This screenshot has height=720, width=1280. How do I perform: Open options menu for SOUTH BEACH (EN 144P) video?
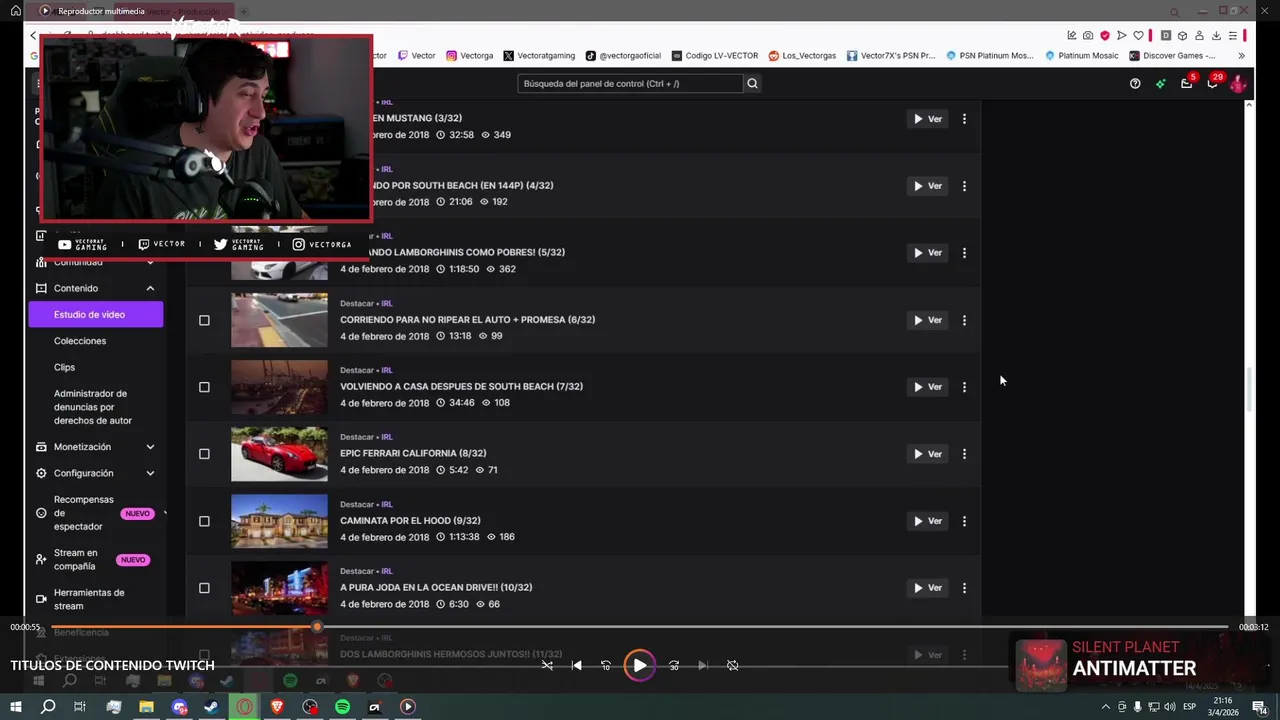point(964,186)
